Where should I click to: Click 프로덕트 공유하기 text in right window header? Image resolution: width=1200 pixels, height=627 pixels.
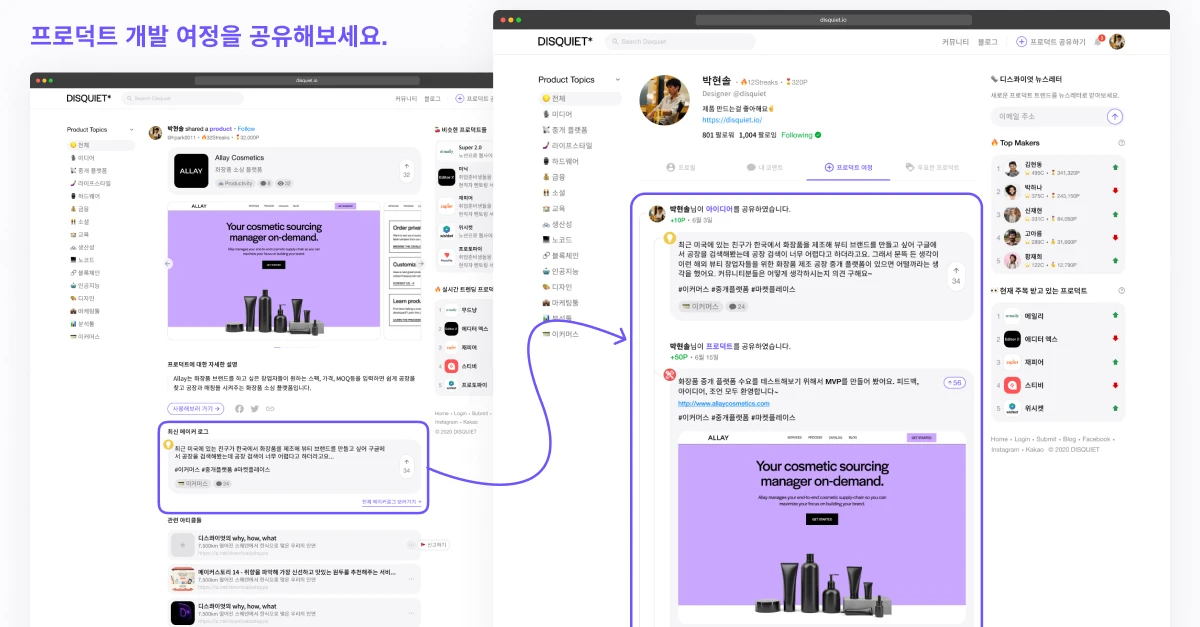point(1057,41)
